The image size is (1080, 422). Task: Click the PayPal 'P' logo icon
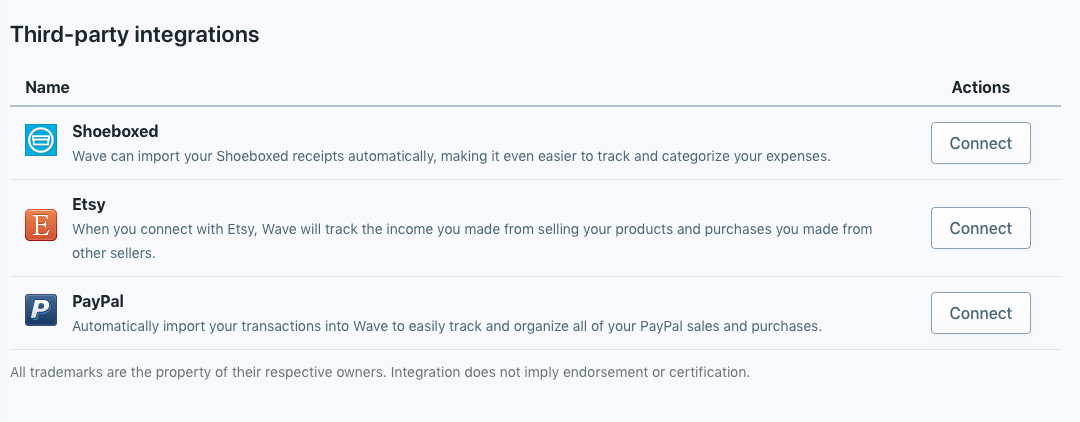click(41, 310)
